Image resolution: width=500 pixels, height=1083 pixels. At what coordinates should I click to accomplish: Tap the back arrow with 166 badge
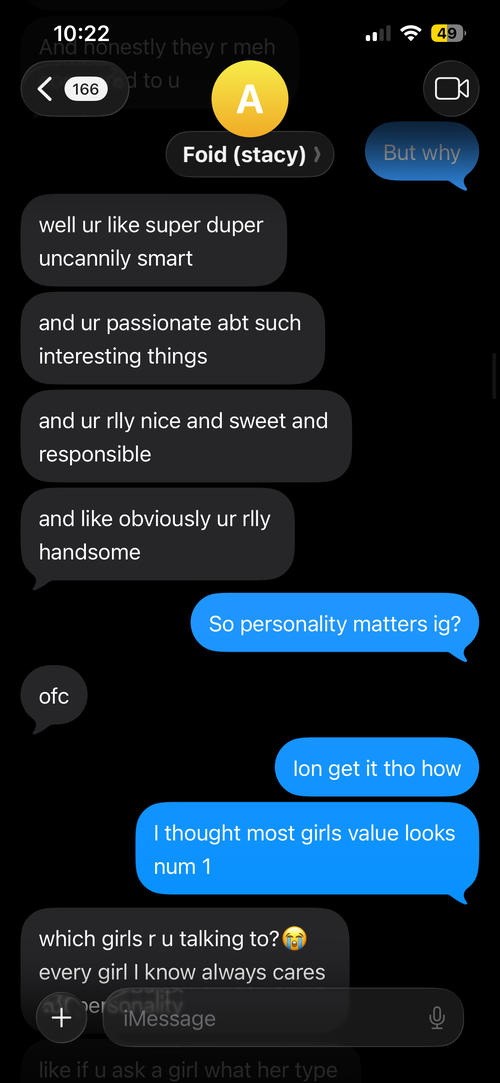click(75, 88)
